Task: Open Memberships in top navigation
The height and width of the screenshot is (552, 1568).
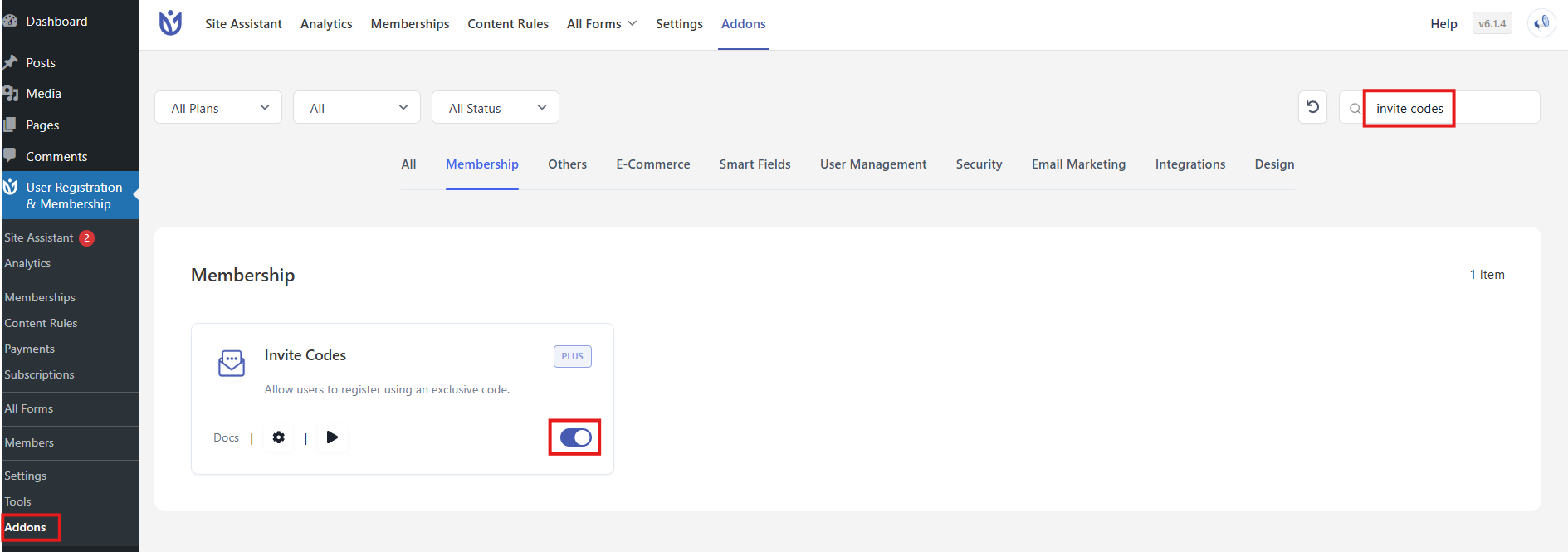Action: tap(410, 24)
